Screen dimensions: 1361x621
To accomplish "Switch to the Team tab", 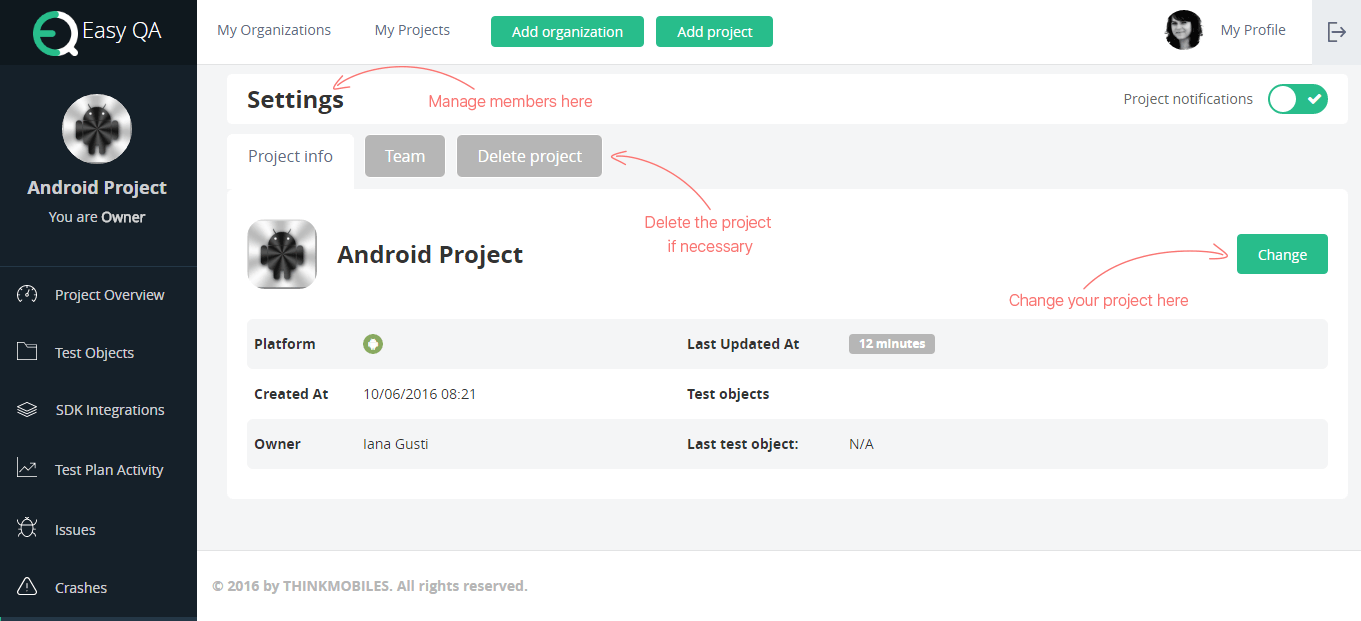I will tap(405, 156).
